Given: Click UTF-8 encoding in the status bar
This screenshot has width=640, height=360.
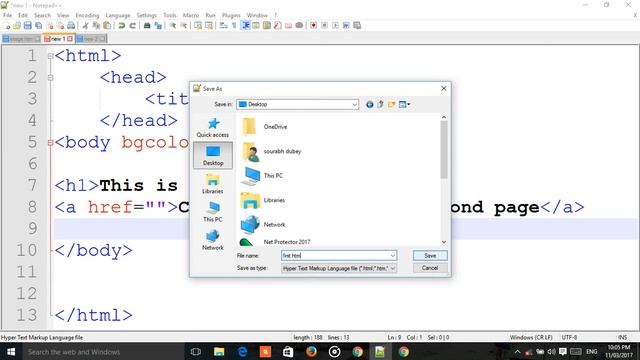Looking at the screenshot, I should pos(569,338).
